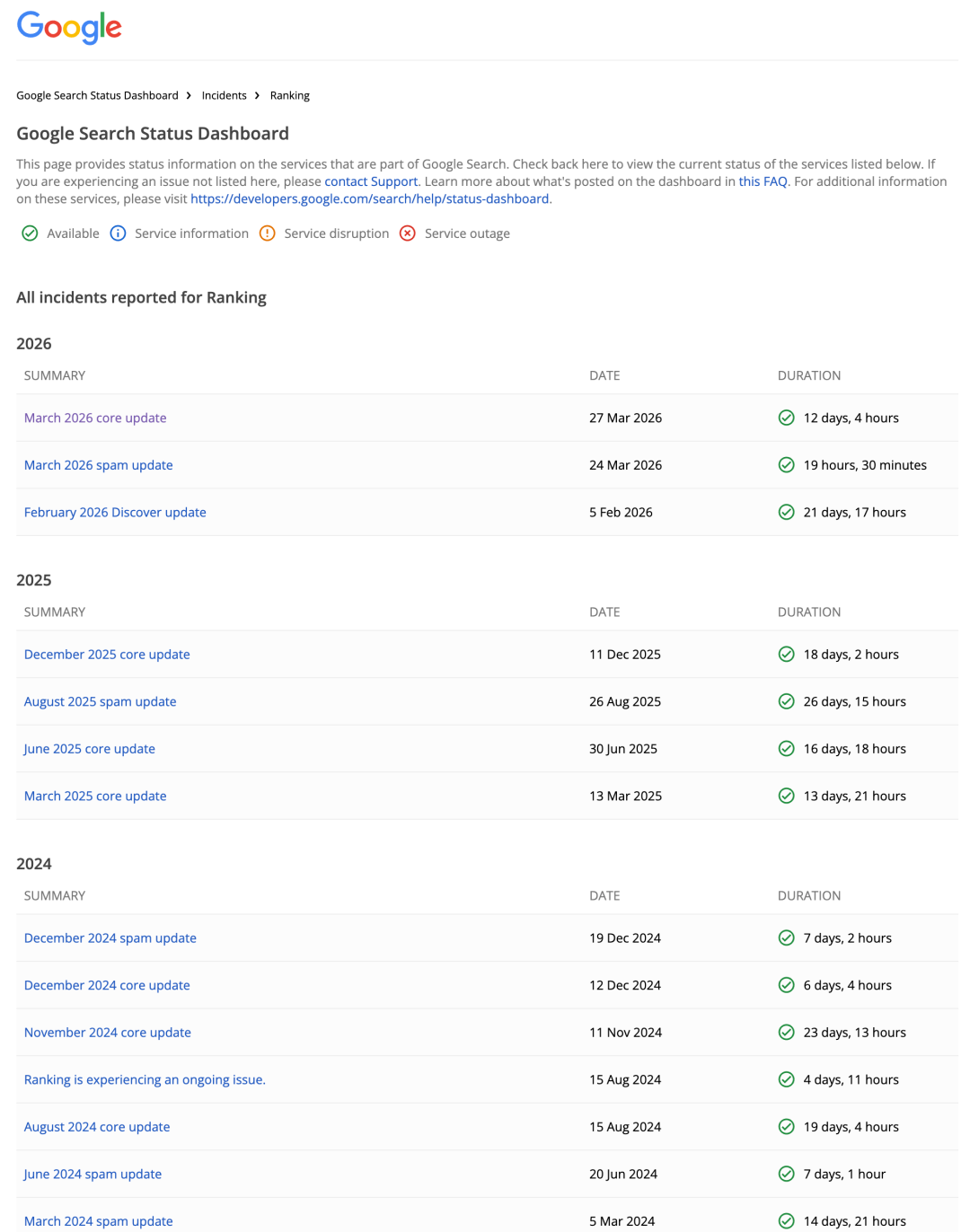Select the Ranking breadcrumb
Image resolution: width=970 pixels, height=1232 pixels.
click(x=289, y=95)
